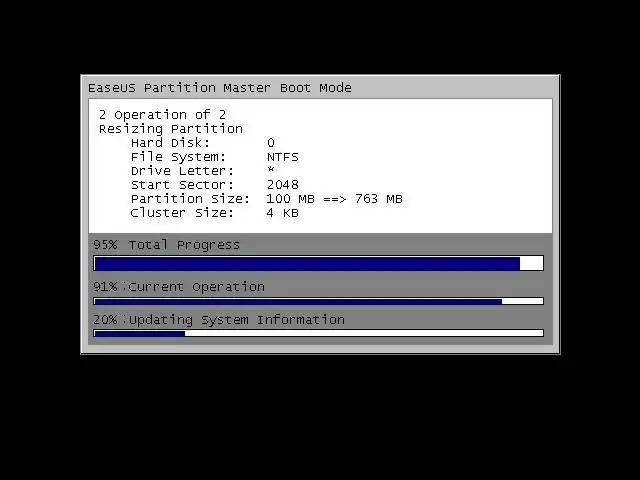Click the '95% Total Progress' label
This screenshot has height=480, width=640.
(166, 245)
